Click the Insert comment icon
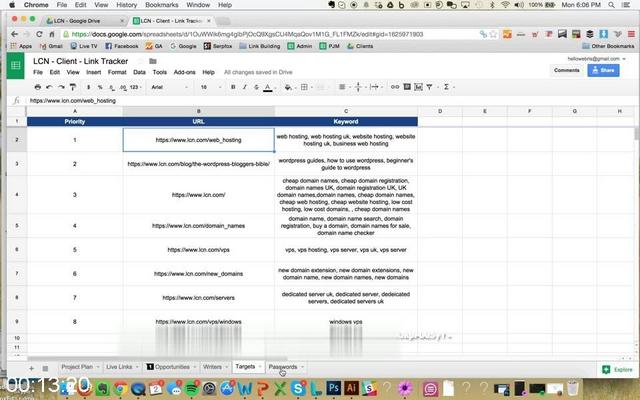 407,87
